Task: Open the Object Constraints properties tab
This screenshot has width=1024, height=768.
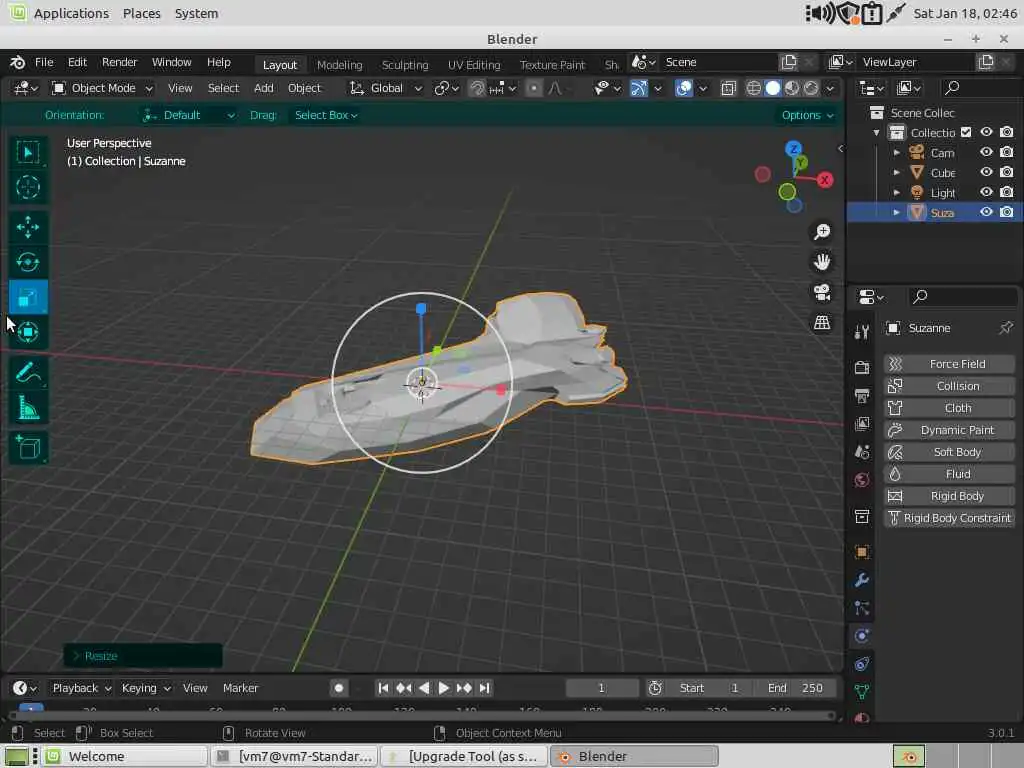Action: tap(861, 664)
